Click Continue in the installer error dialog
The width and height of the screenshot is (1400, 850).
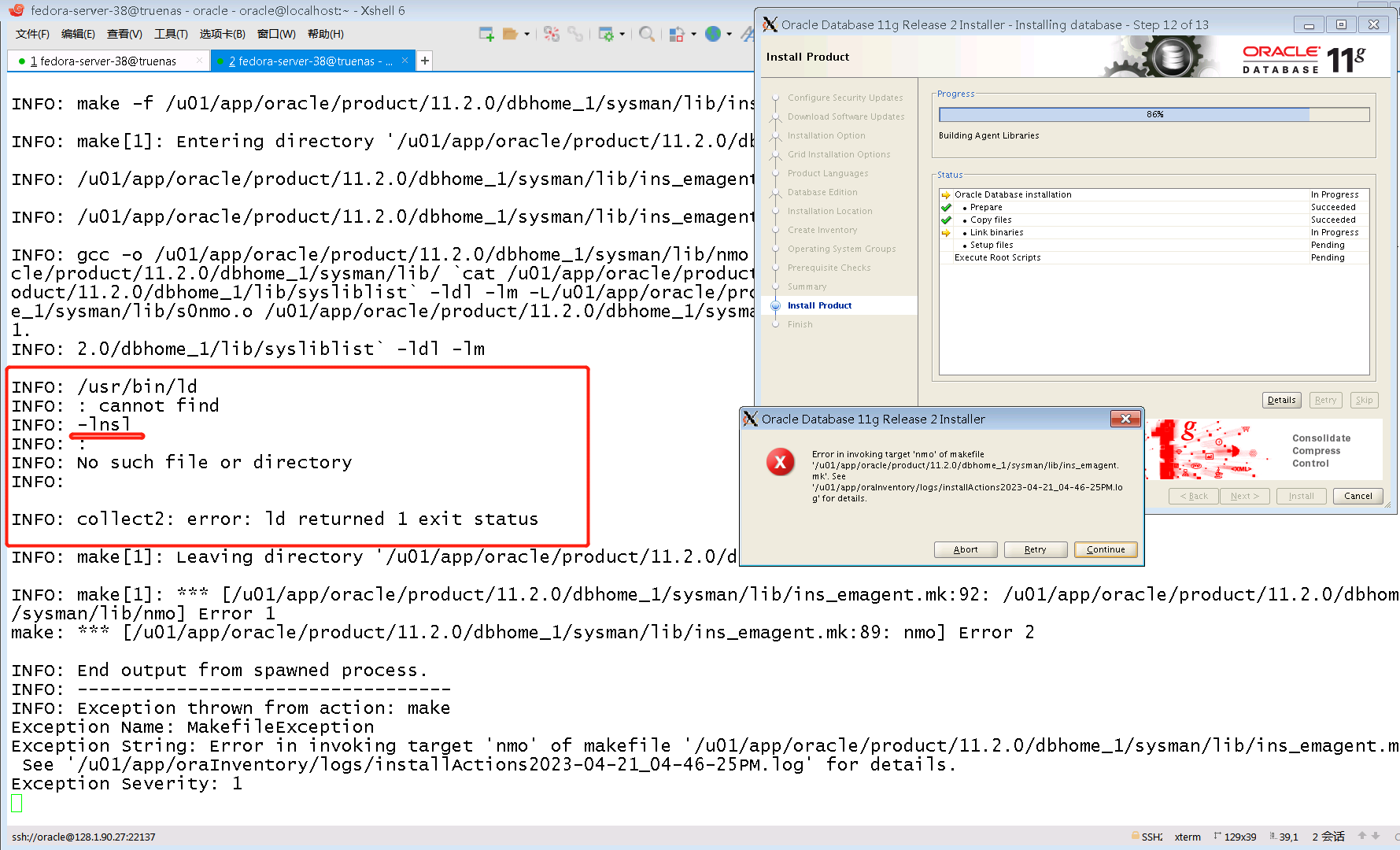(1106, 549)
